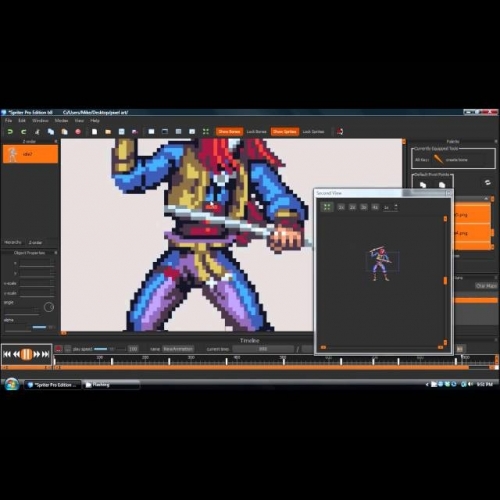The height and width of the screenshot is (500, 500).
Task: Click the Char Maps button
Action: (x=486, y=286)
